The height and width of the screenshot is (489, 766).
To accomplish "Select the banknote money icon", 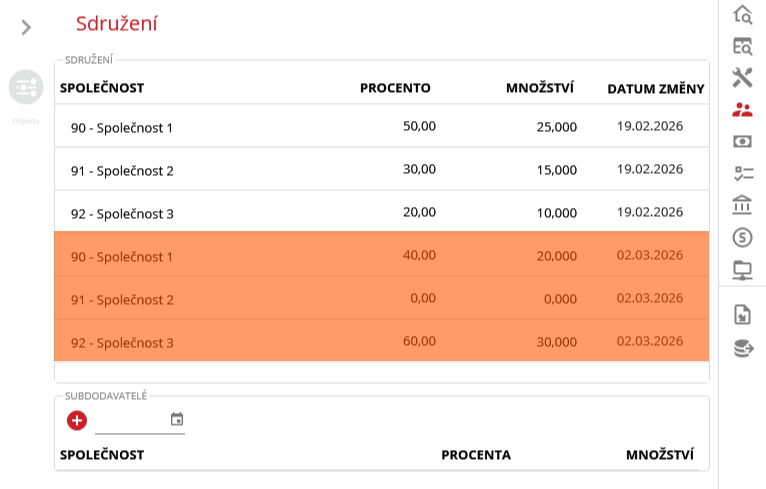I will (x=742, y=141).
